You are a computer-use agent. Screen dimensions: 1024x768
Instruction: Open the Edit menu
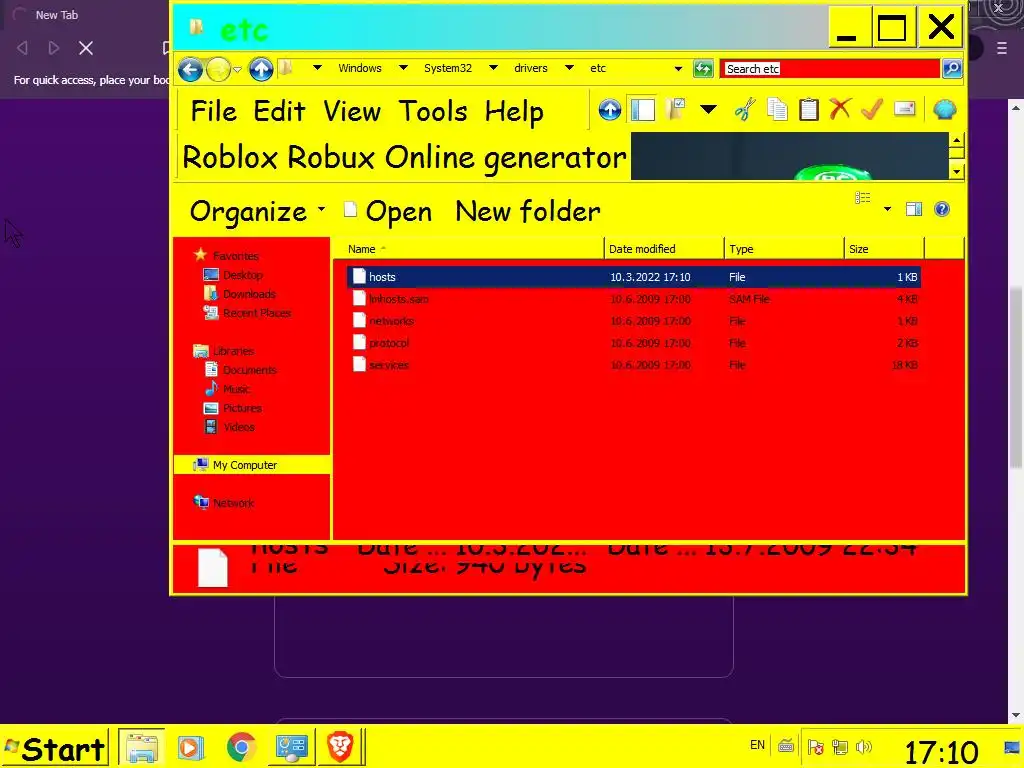pyautogui.click(x=279, y=111)
